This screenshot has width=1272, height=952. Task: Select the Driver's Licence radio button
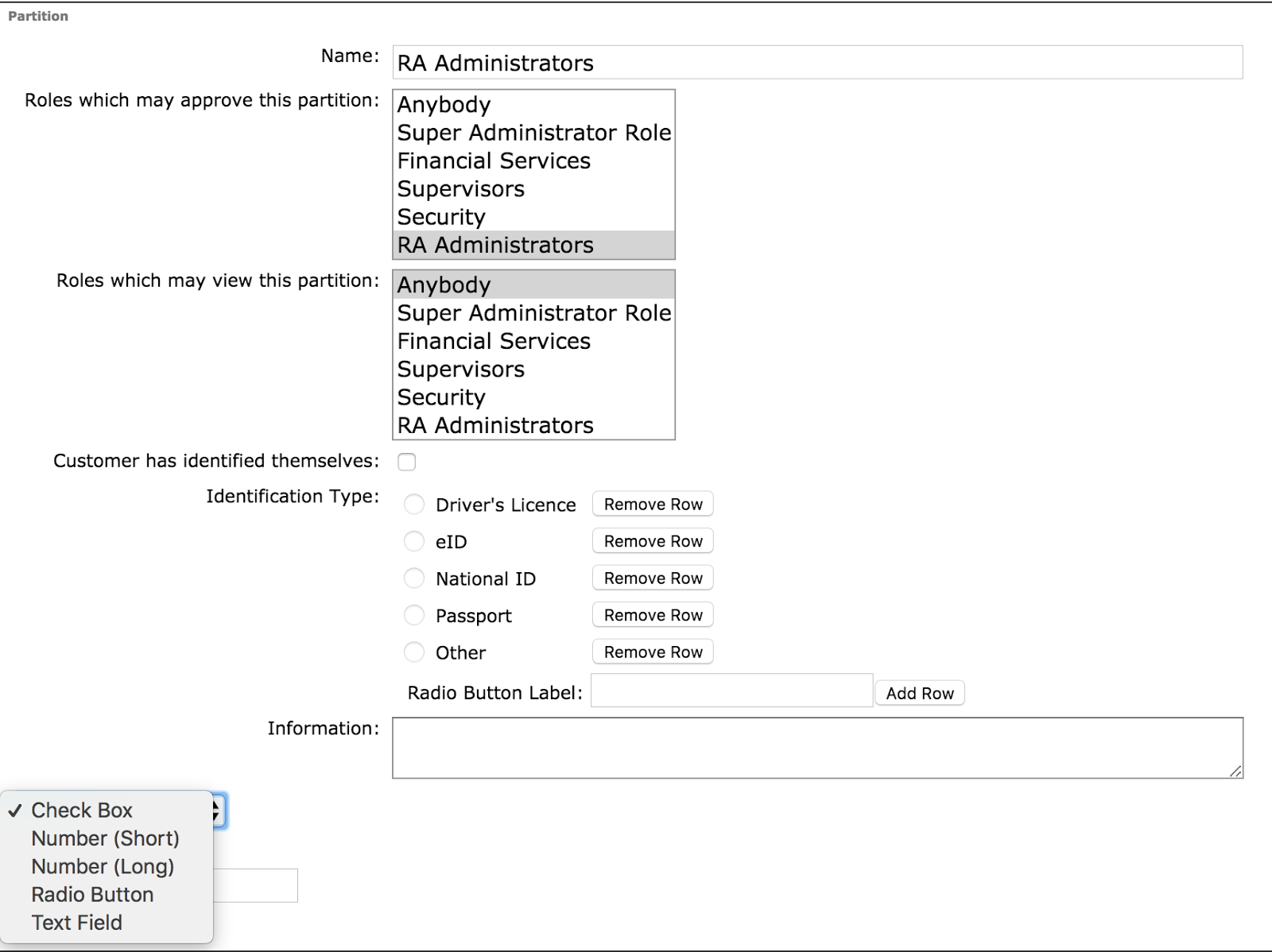click(x=414, y=505)
